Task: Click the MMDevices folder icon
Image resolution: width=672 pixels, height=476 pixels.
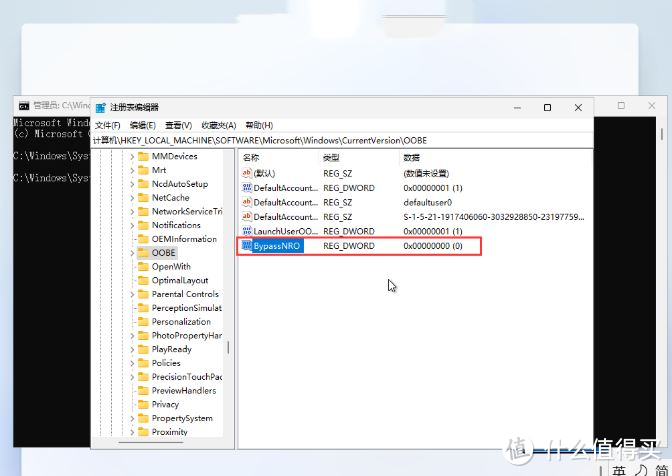Action: click(x=143, y=156)
